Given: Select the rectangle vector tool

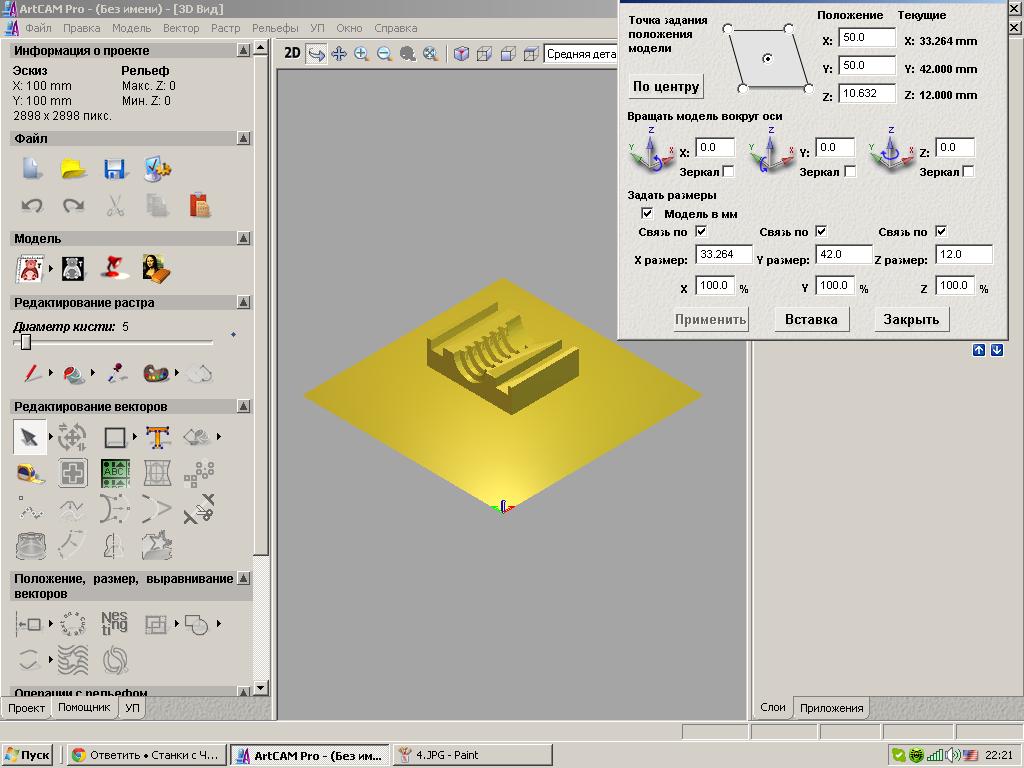Looking at the screenshot, I should coord(115,437).
